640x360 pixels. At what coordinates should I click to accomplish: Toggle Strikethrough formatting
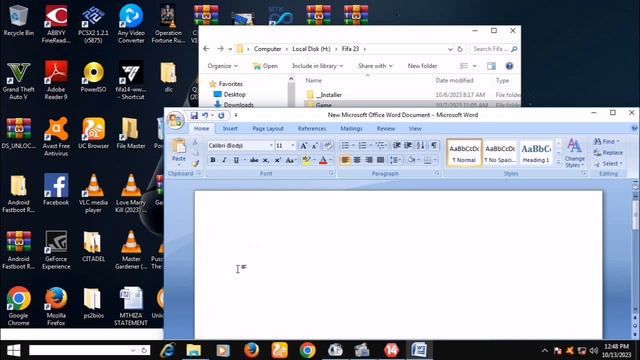[x=254, y=160]
